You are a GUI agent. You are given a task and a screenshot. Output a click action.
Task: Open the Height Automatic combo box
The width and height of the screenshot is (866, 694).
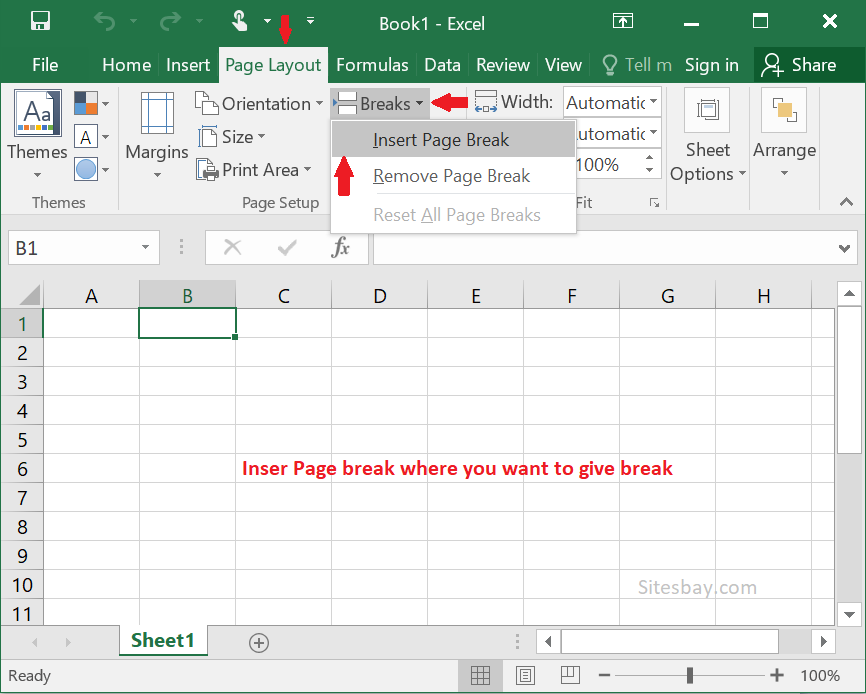coord(617,133)
